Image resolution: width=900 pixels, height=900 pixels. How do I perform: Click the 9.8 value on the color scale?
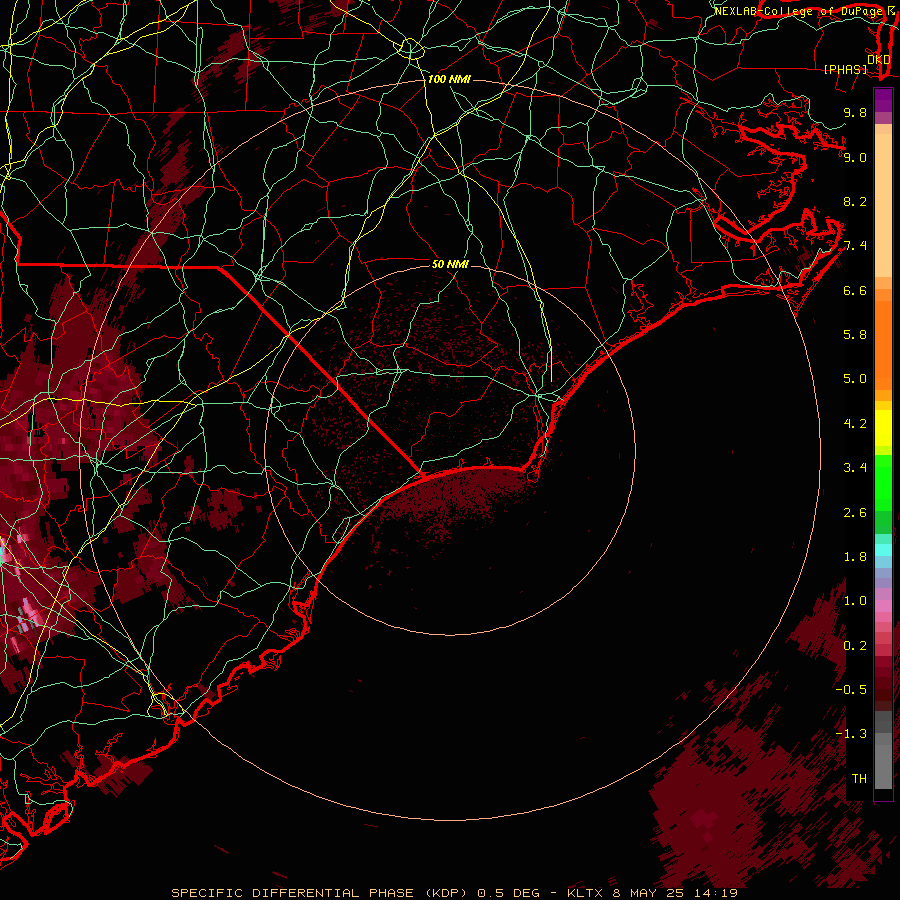[855, 112]
